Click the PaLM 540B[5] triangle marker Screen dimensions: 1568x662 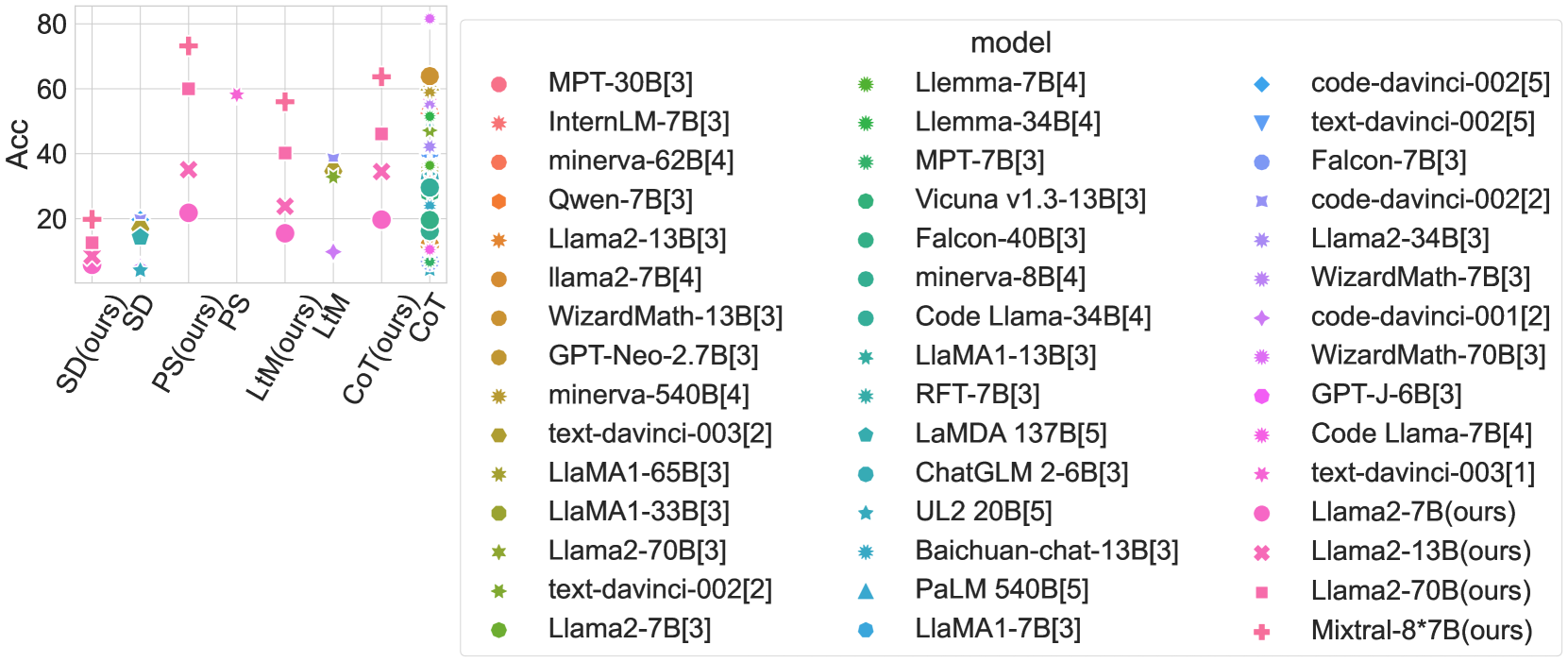tap(865, 591)
